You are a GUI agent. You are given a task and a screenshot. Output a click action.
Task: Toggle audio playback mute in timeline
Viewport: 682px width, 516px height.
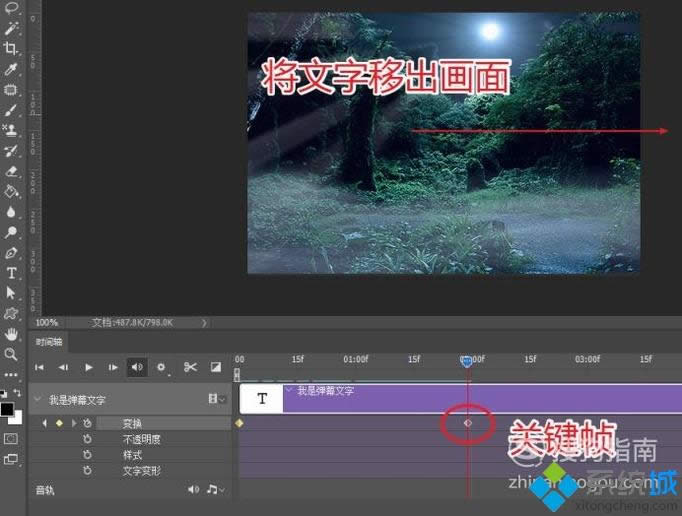coord(137,367)
